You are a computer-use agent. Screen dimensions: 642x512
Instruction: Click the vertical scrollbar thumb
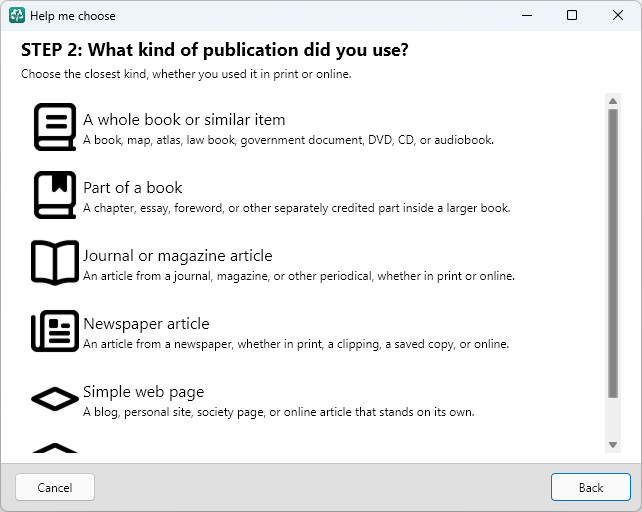[613, 254]
